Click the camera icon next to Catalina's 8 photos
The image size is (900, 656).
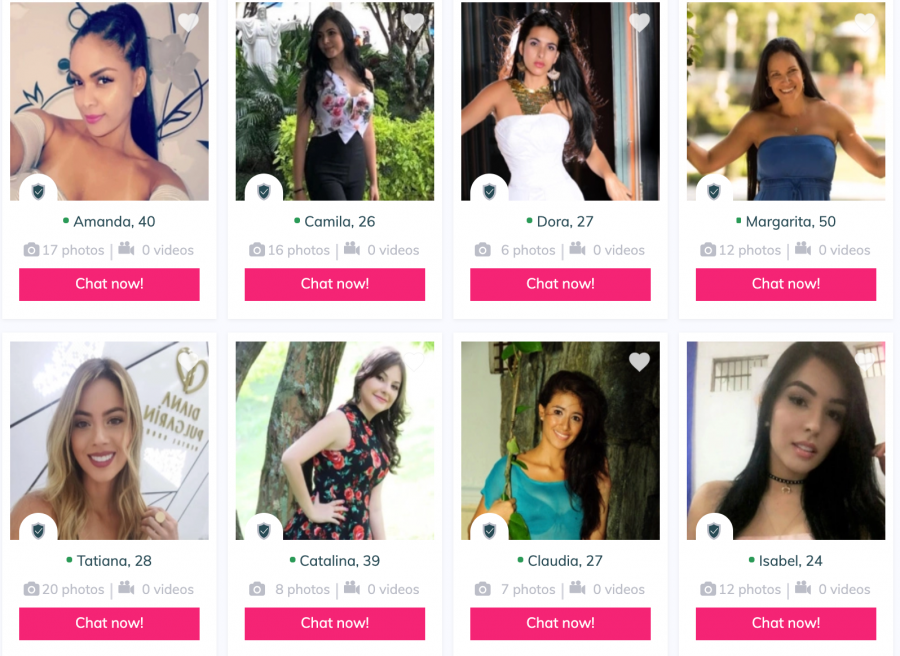pyautogui.click(x=257, y=589)
